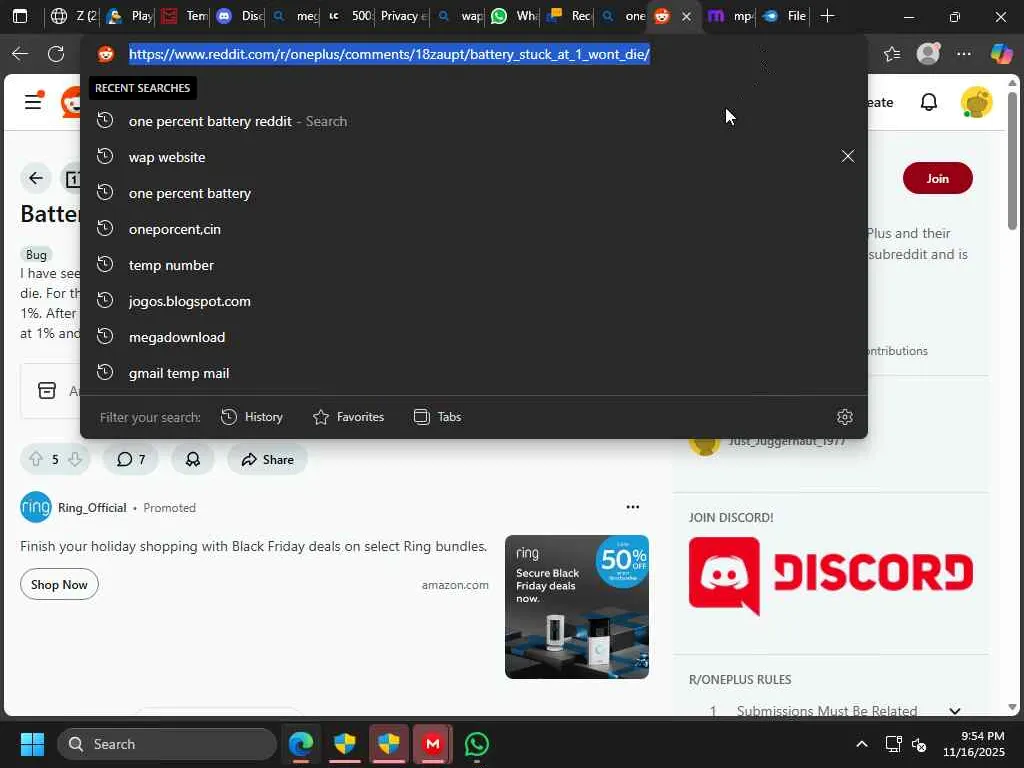
Task: Open the Discord join banner
Action: (831, 576)
